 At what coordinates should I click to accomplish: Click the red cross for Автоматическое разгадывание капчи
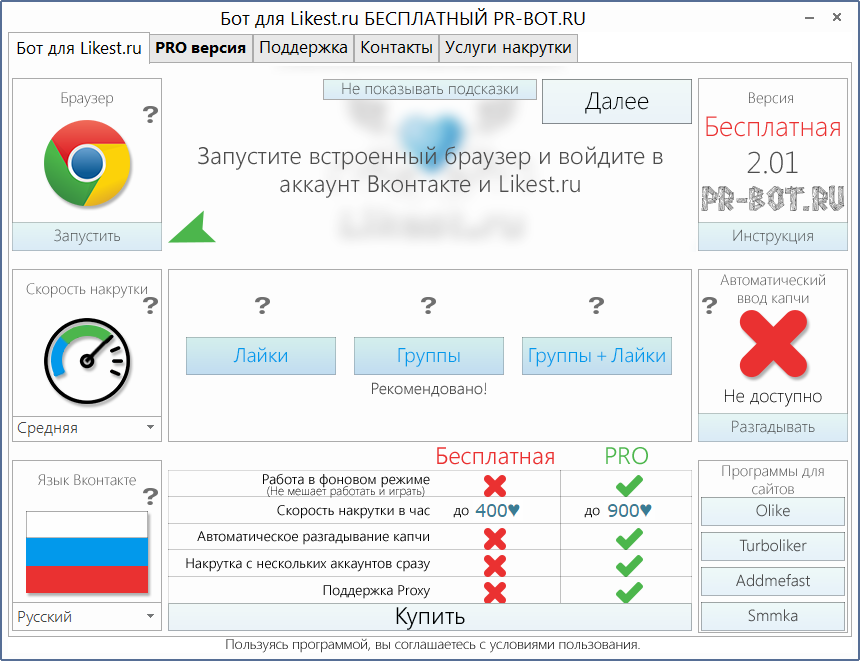tap(495, 538)
